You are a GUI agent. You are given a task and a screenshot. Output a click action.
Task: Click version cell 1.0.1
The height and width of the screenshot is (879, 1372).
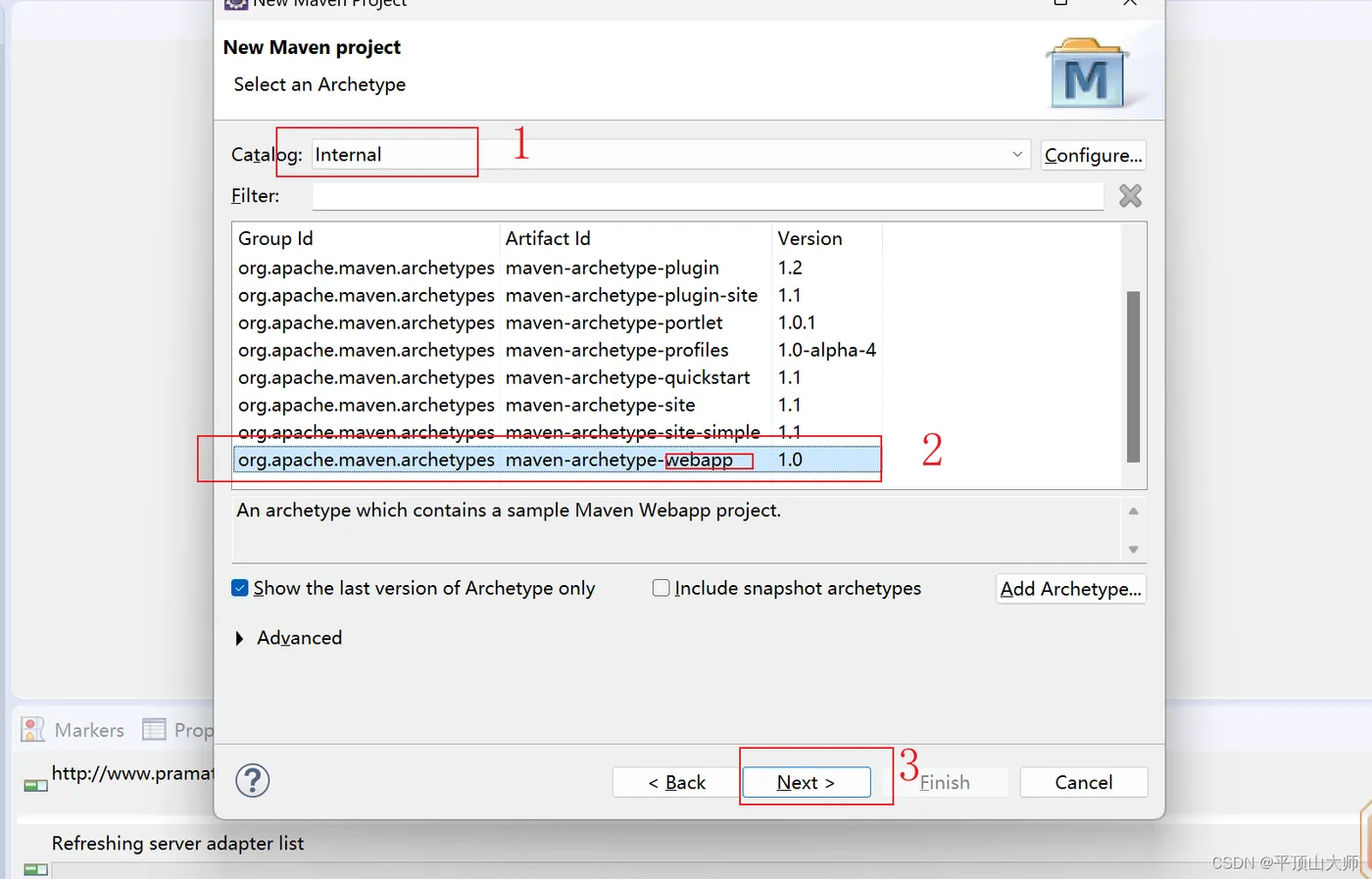797,322
